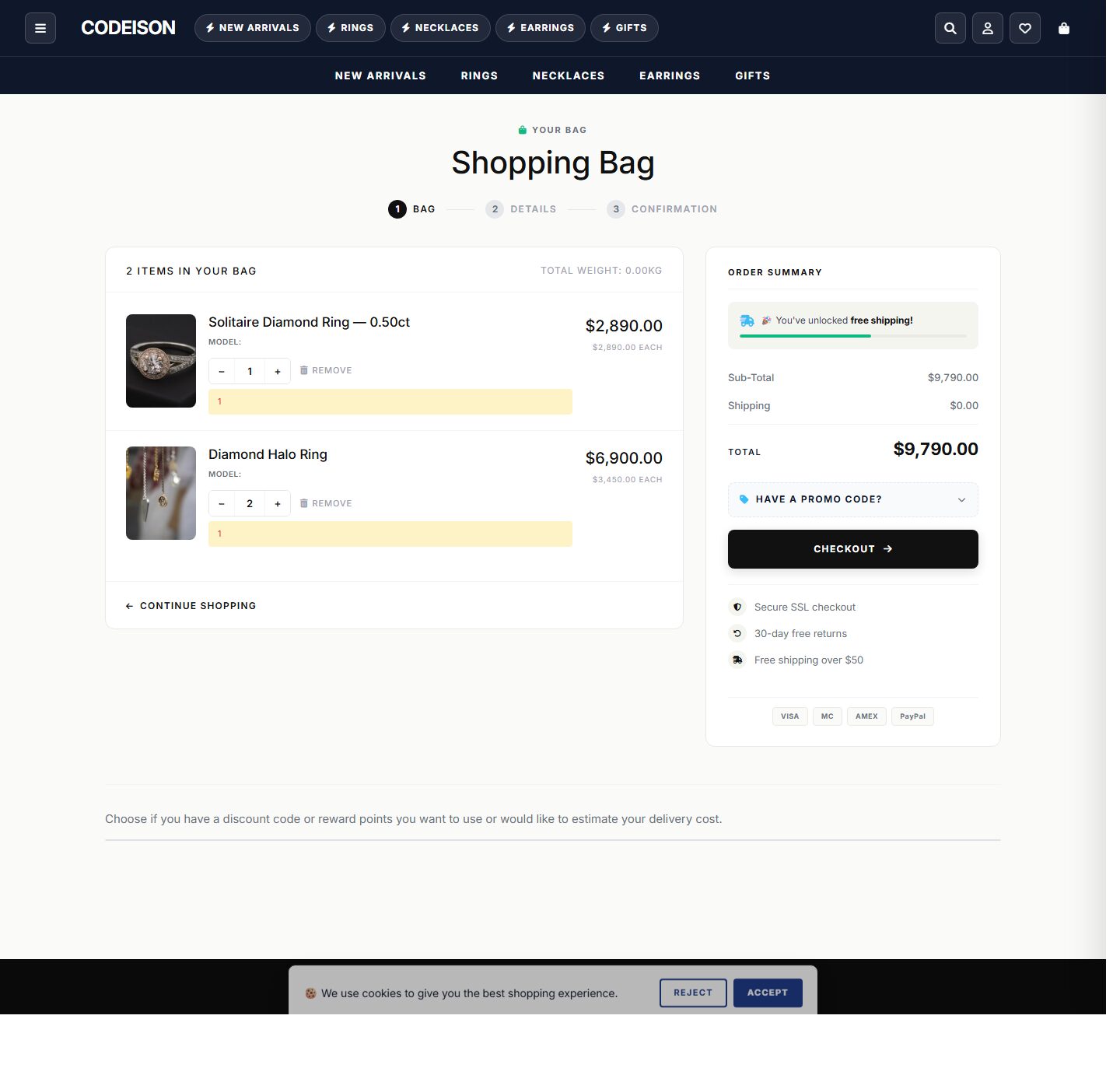The width and height of the screenshot is (1120, 1089).
Task: Open GIFTS in the navigation bar
Action: (x=753, y=75)
